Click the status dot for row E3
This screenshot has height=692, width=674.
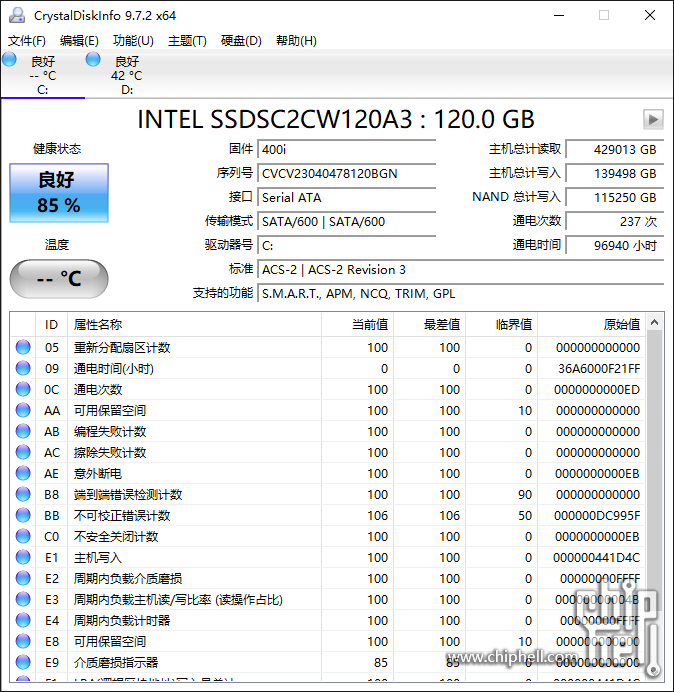(x=23, y=599)
